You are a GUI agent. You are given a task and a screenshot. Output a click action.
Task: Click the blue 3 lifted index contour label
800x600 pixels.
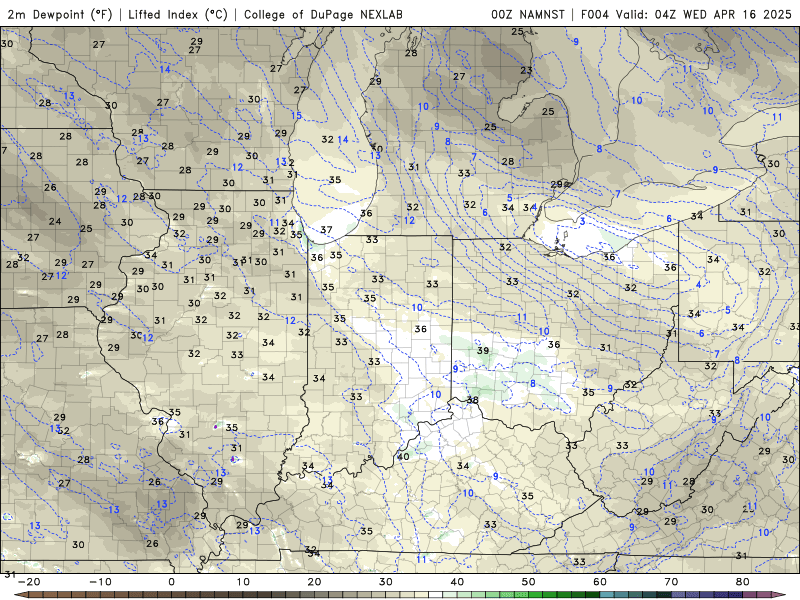(x=582, y=221)
